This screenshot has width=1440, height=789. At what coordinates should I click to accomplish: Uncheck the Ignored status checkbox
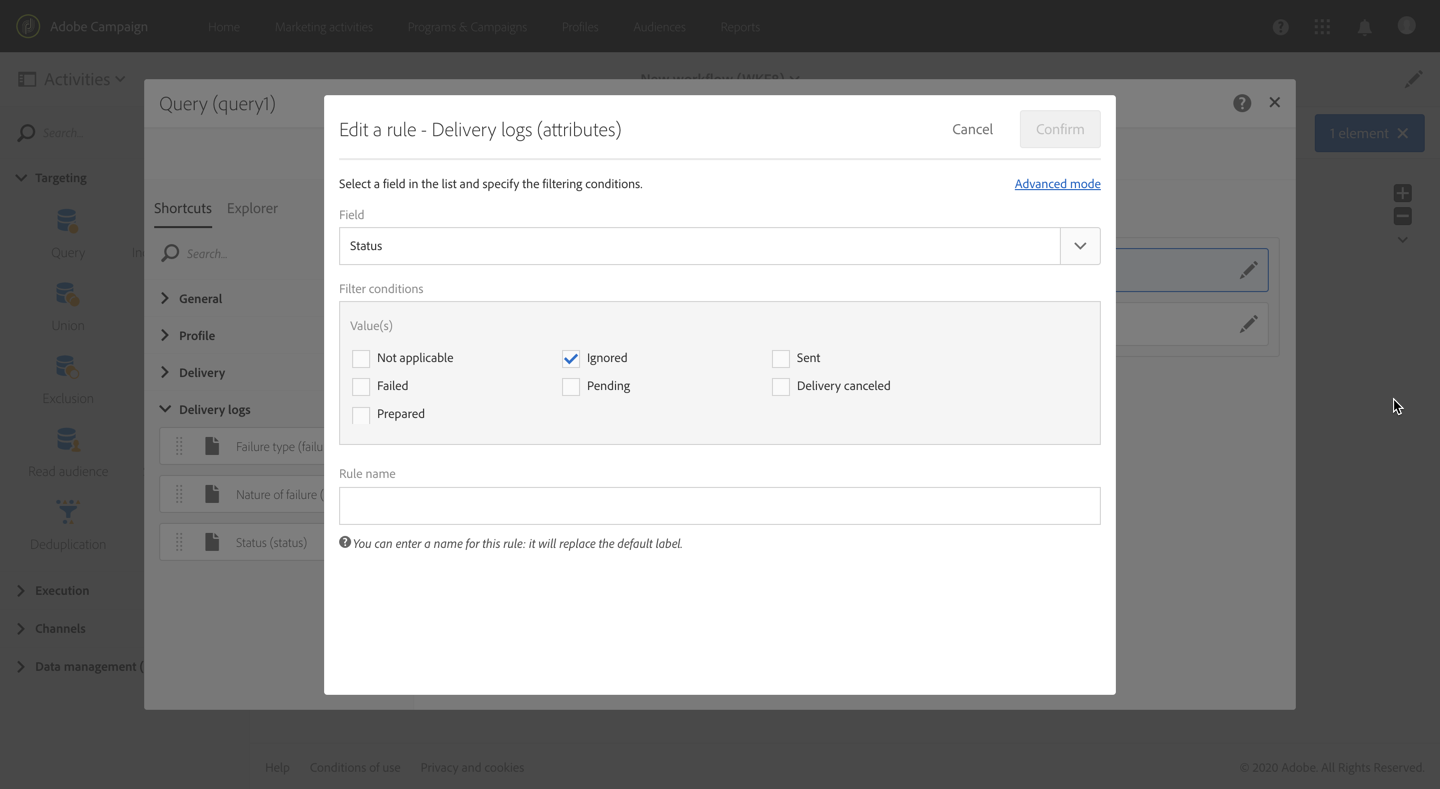pyautogui.click(x=571, y=358)
